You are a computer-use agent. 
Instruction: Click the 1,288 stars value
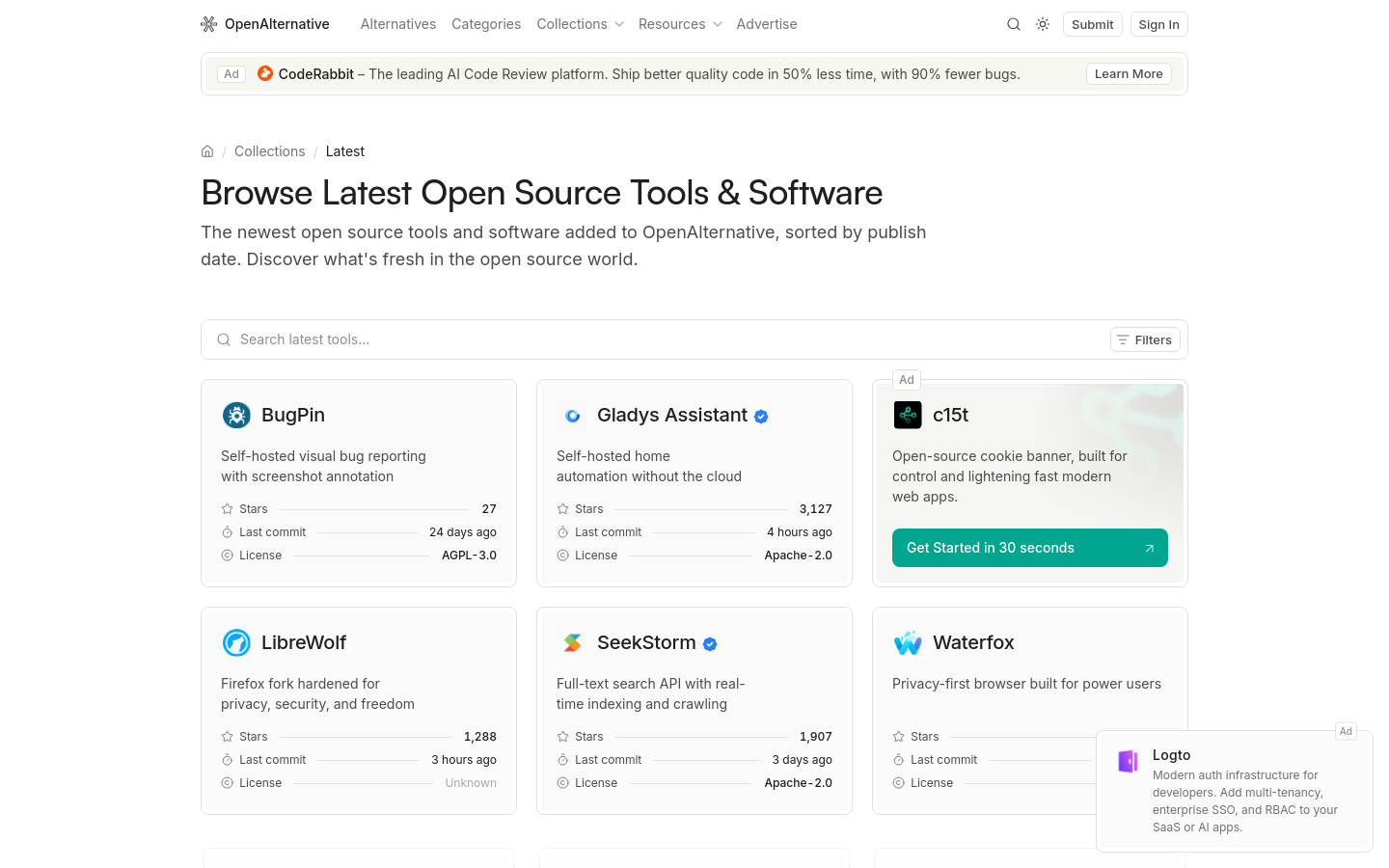(x=480, y=737)
